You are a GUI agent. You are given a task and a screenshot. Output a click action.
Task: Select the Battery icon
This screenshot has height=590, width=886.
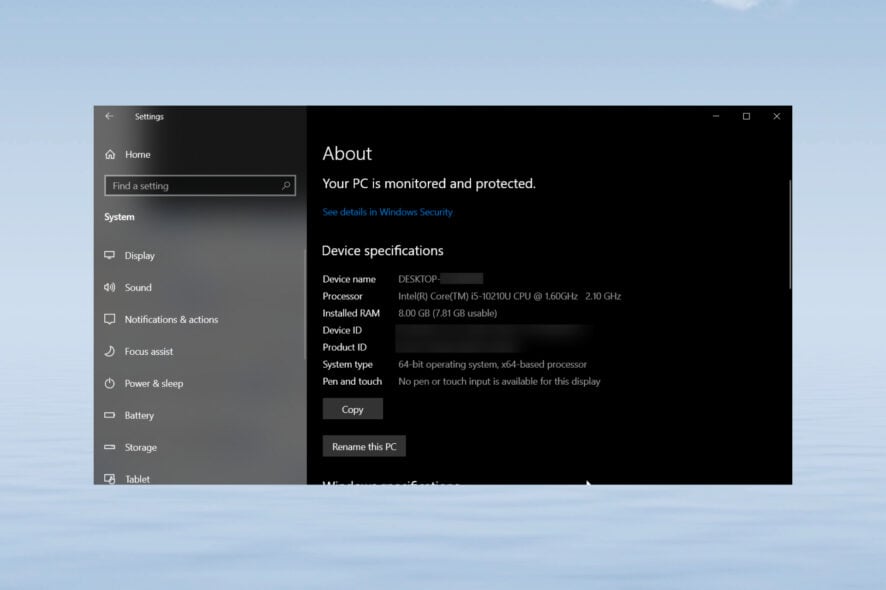pos(109,415)
